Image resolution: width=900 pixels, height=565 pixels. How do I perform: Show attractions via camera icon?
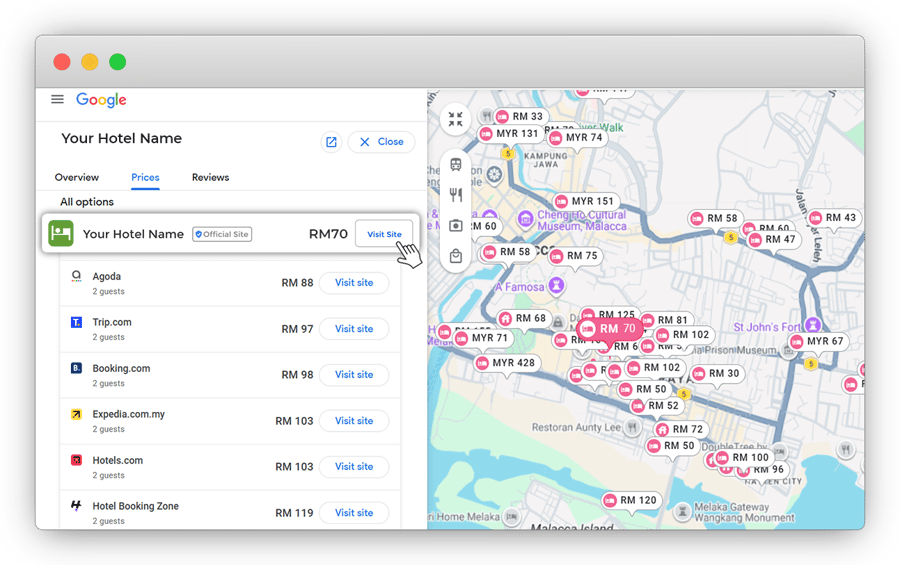tap(456, 226)
